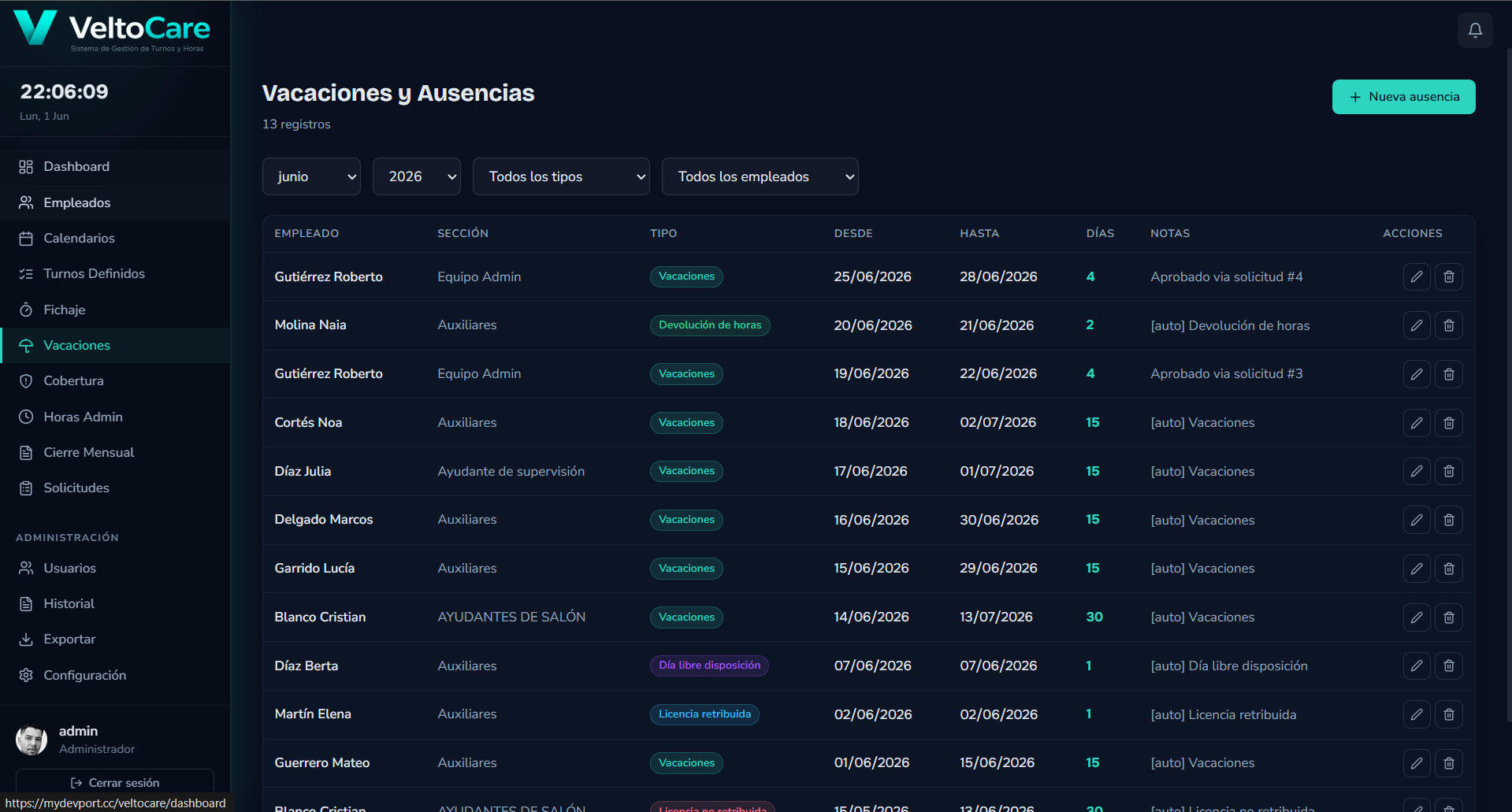Edit Guerrero Mateo's vacation record
Screen dimensions: 1512x812
pyautogui.click(x=1417, y=763)
